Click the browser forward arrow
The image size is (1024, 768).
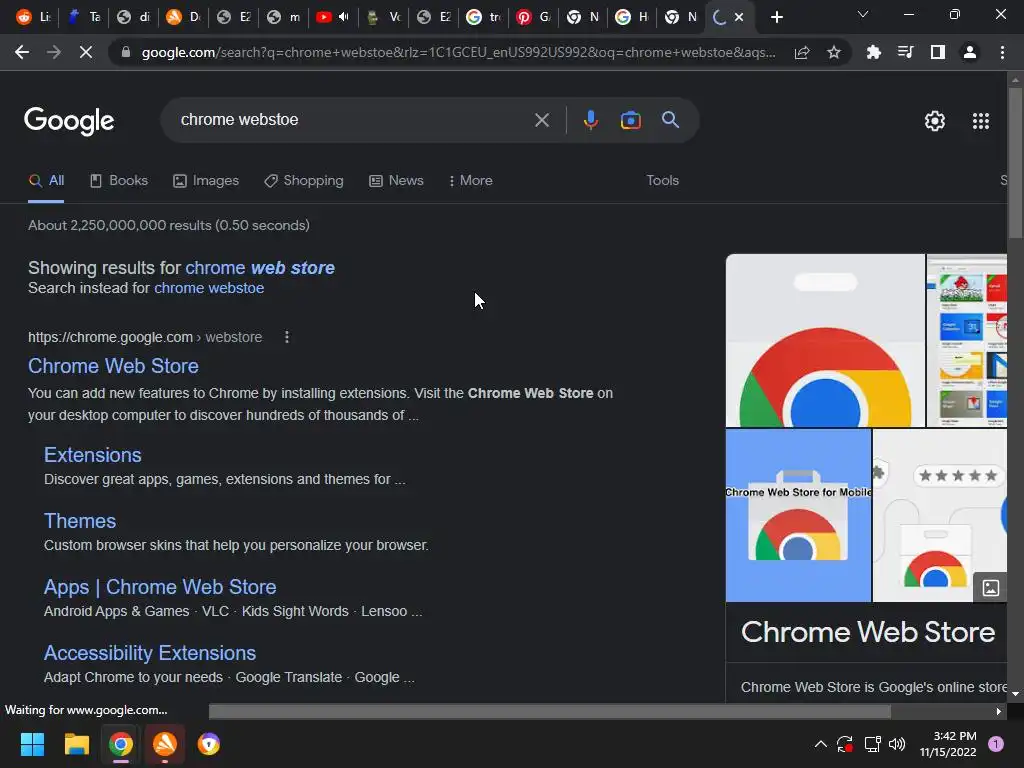click(54, 52)
